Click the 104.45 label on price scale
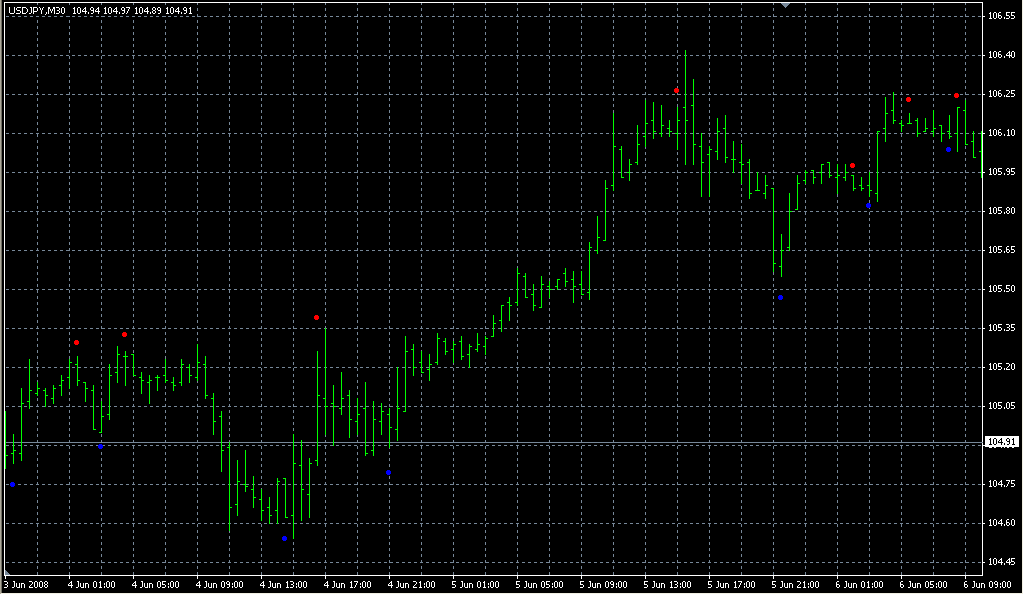 [x=1001, y=562]
